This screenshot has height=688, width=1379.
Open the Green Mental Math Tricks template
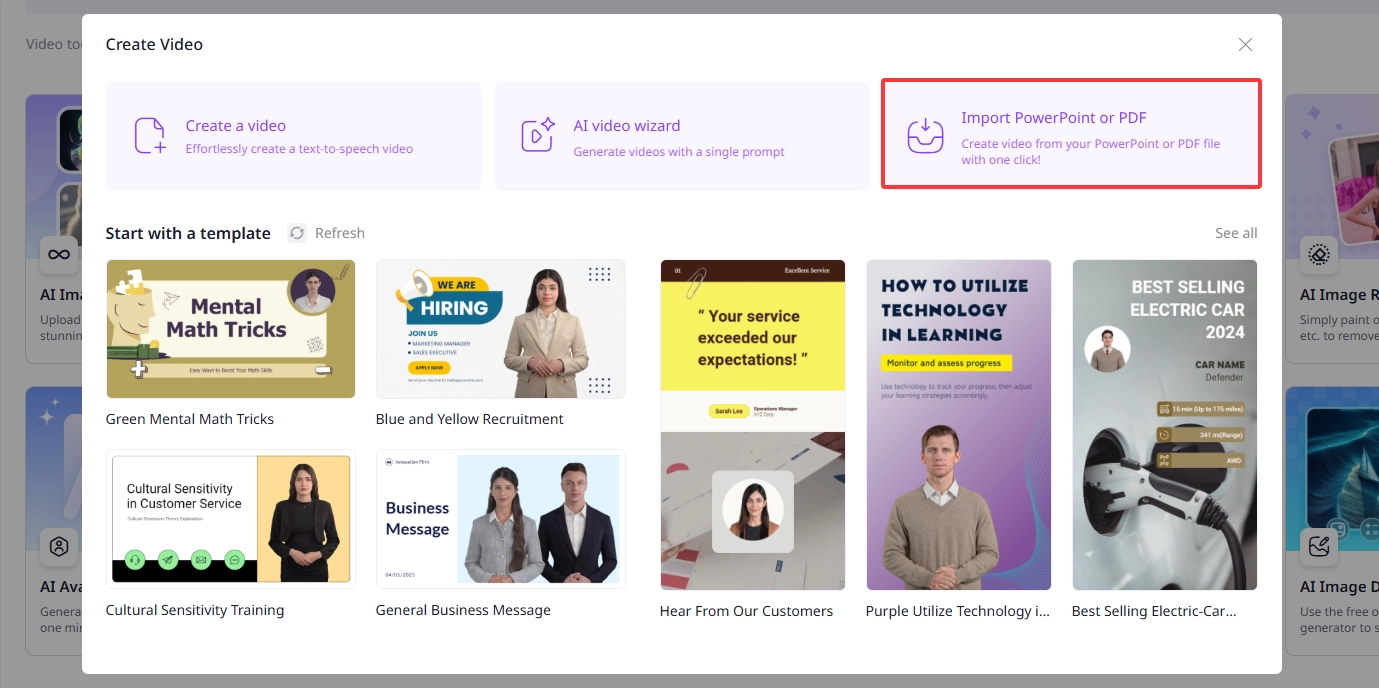pos(230,329)
